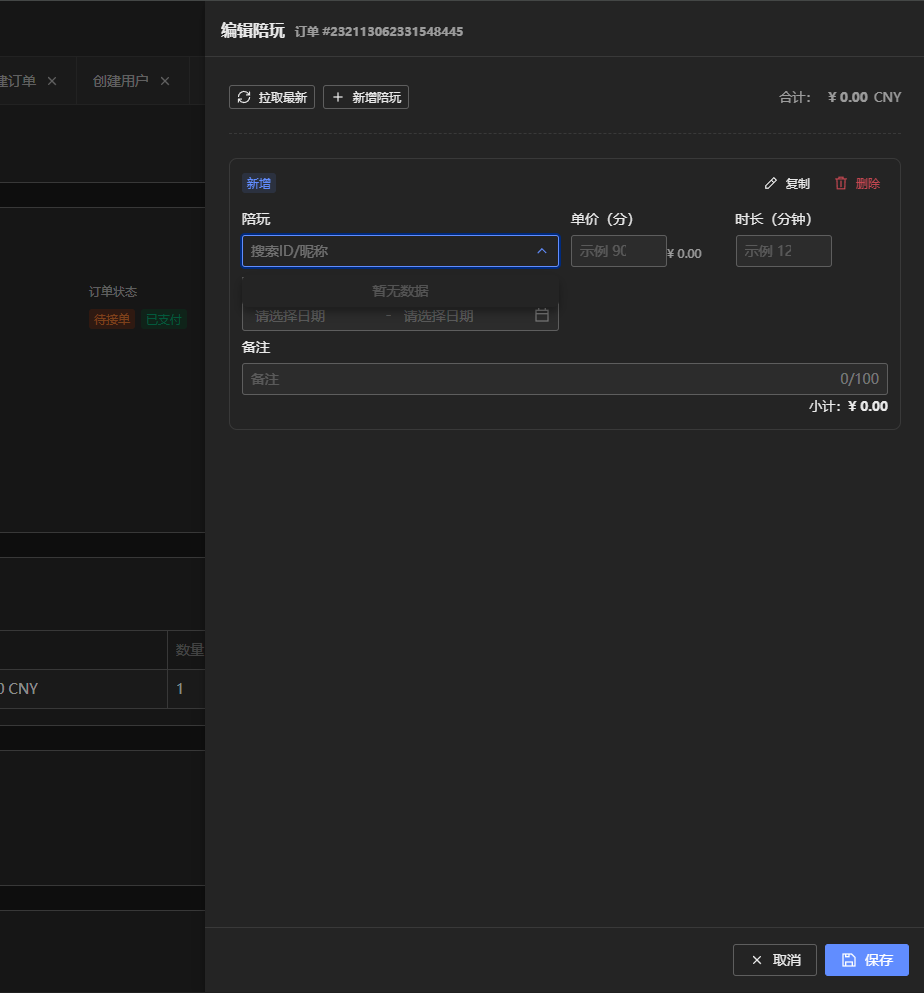Open the calendar icon in date range

[542, 316]
